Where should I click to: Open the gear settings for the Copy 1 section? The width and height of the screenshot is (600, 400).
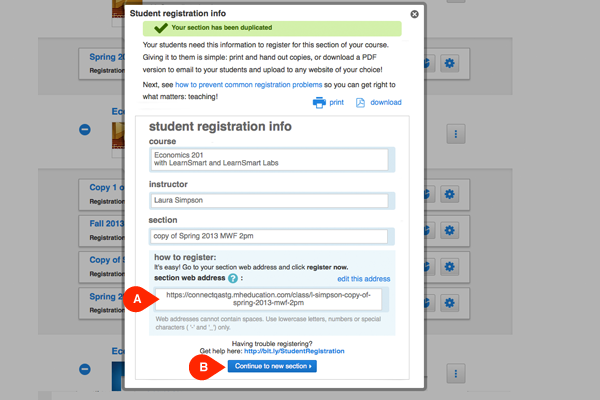tap(450, 192)
